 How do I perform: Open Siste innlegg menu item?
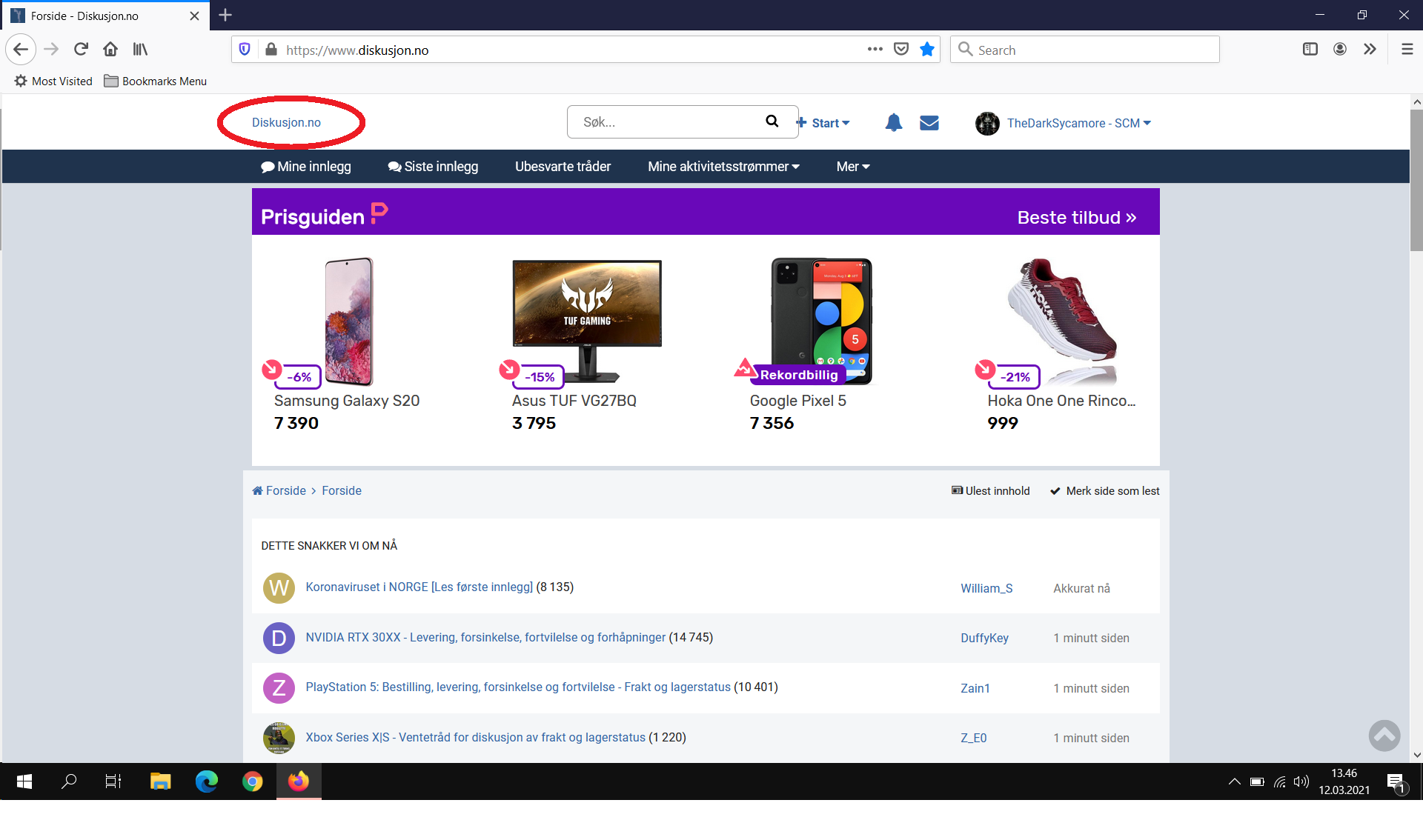[x=433, y=167]
